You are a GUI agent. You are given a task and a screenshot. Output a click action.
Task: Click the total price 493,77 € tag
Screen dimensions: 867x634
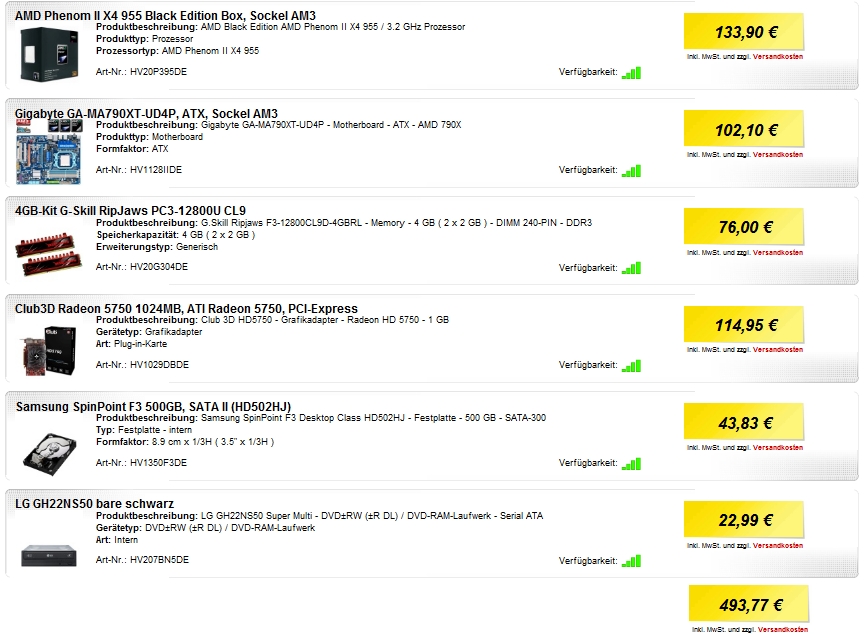tap(749, 605)
